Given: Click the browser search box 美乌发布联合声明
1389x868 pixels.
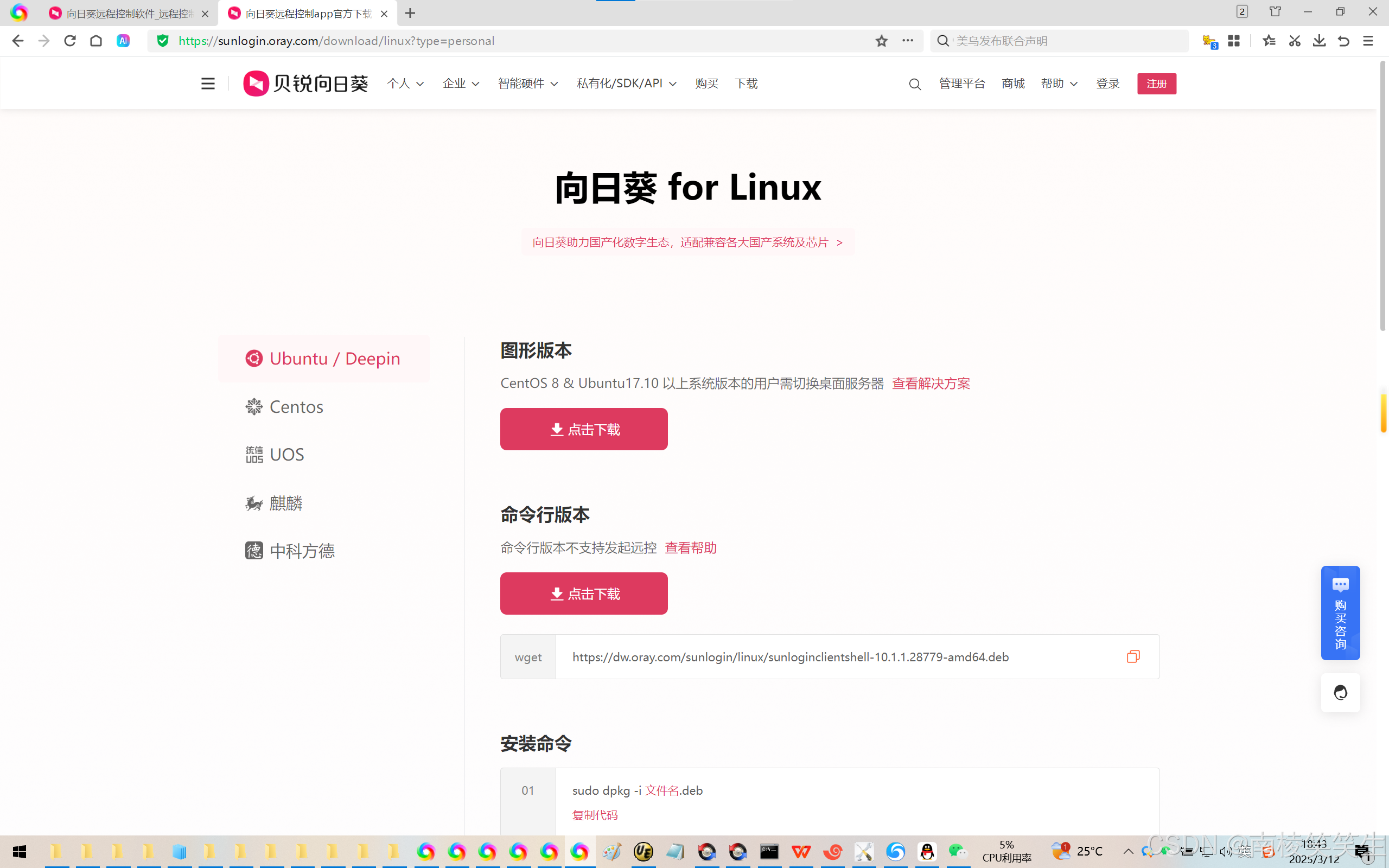Looking at the screenshot, I should tap(1059, 41).
